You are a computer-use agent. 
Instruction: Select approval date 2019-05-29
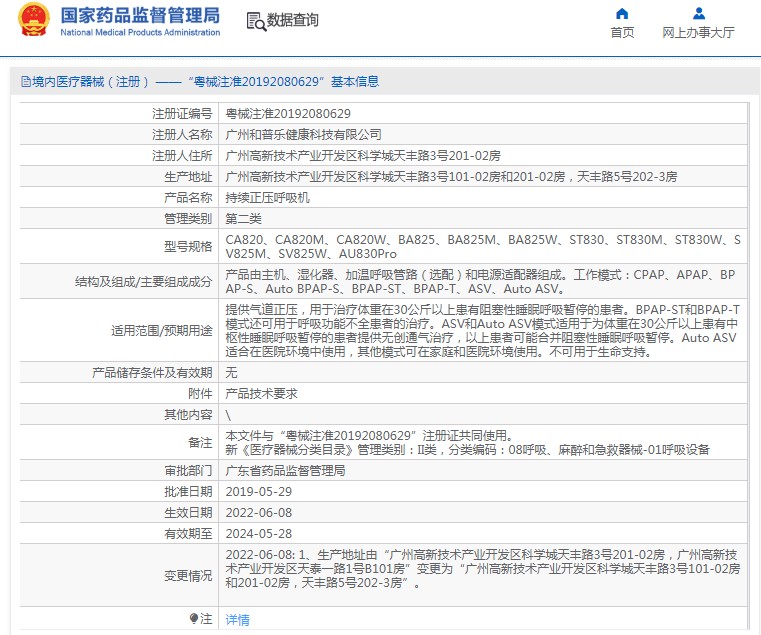[x=259, y=491]
